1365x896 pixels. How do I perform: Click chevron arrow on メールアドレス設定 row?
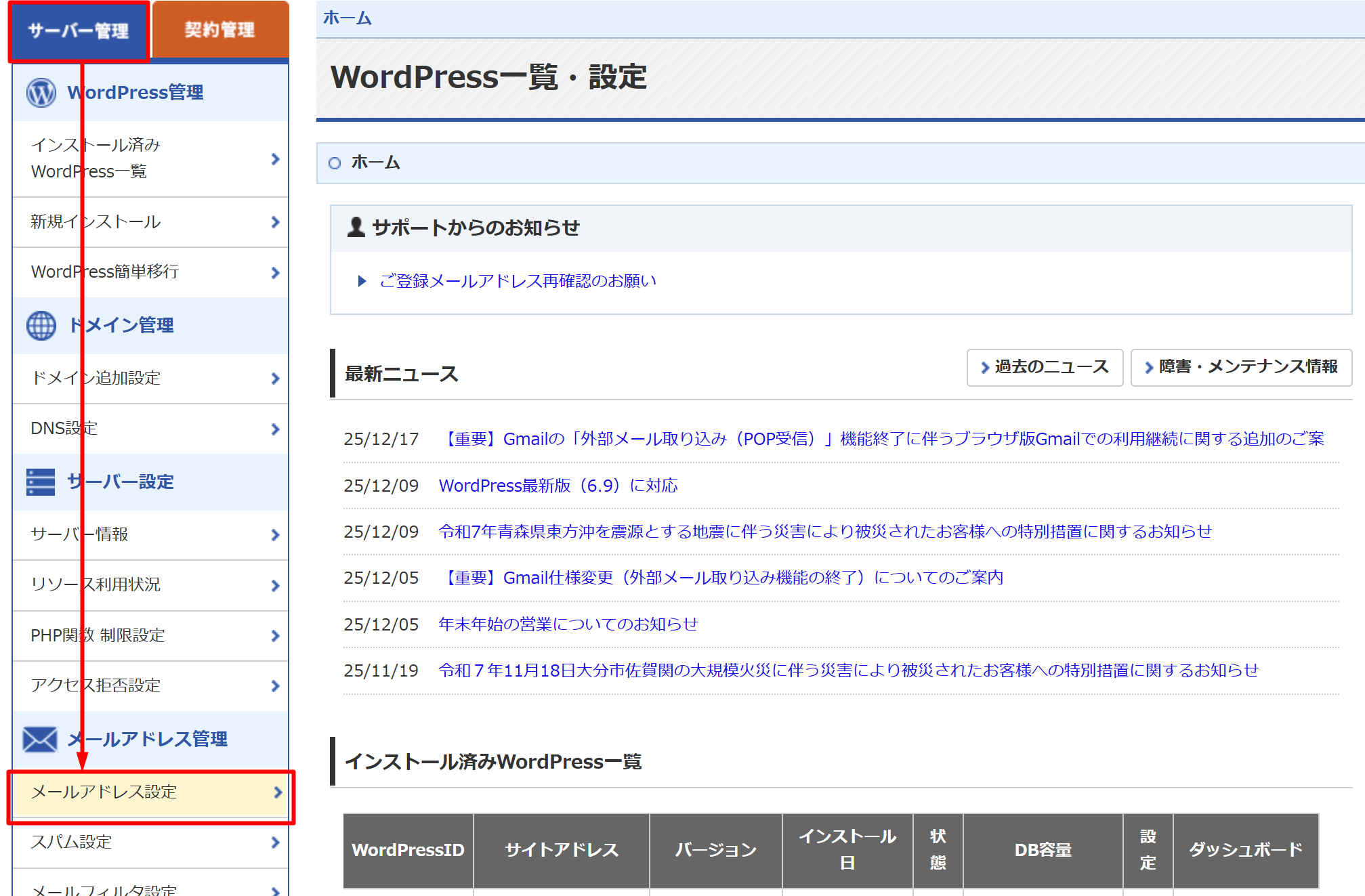[277, 792]
